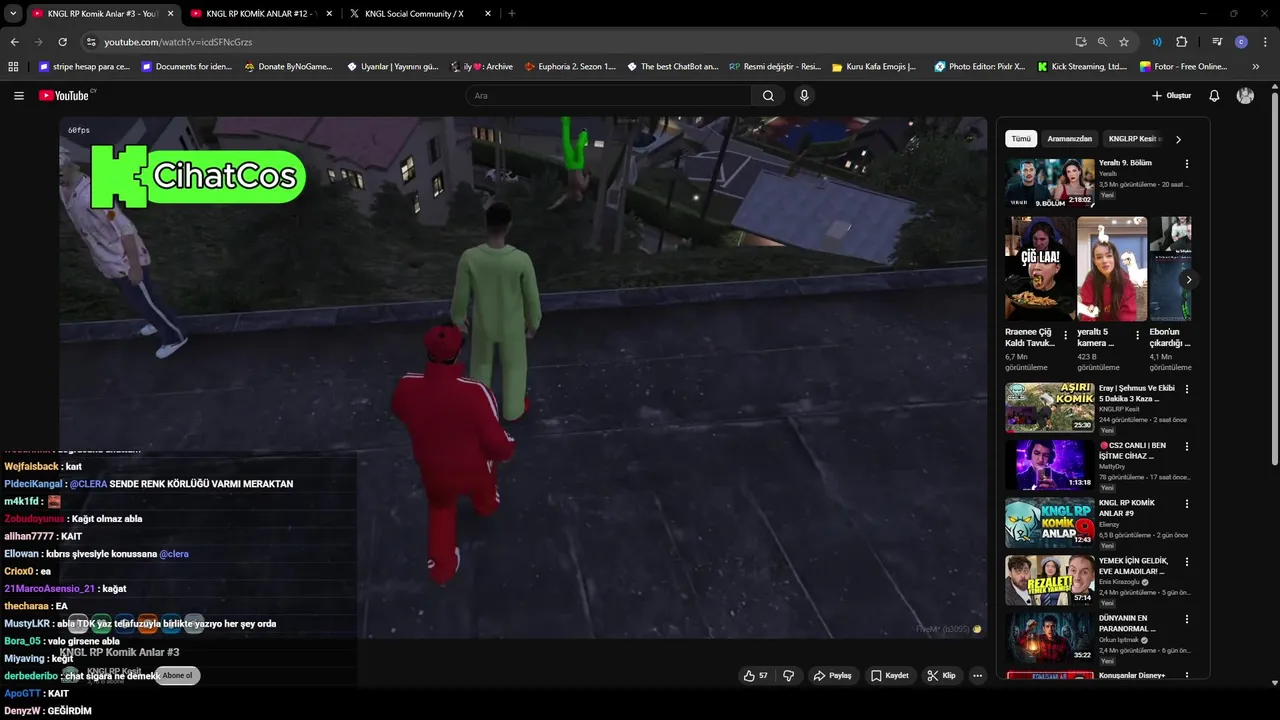Open options for Yeraltı 9. Bölüm video

(1187, 163)
